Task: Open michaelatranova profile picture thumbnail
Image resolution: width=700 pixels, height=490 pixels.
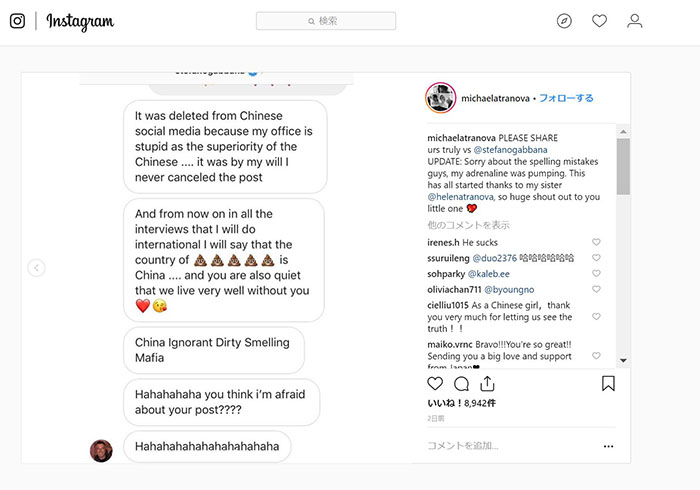Action: [x=440, y=98]
